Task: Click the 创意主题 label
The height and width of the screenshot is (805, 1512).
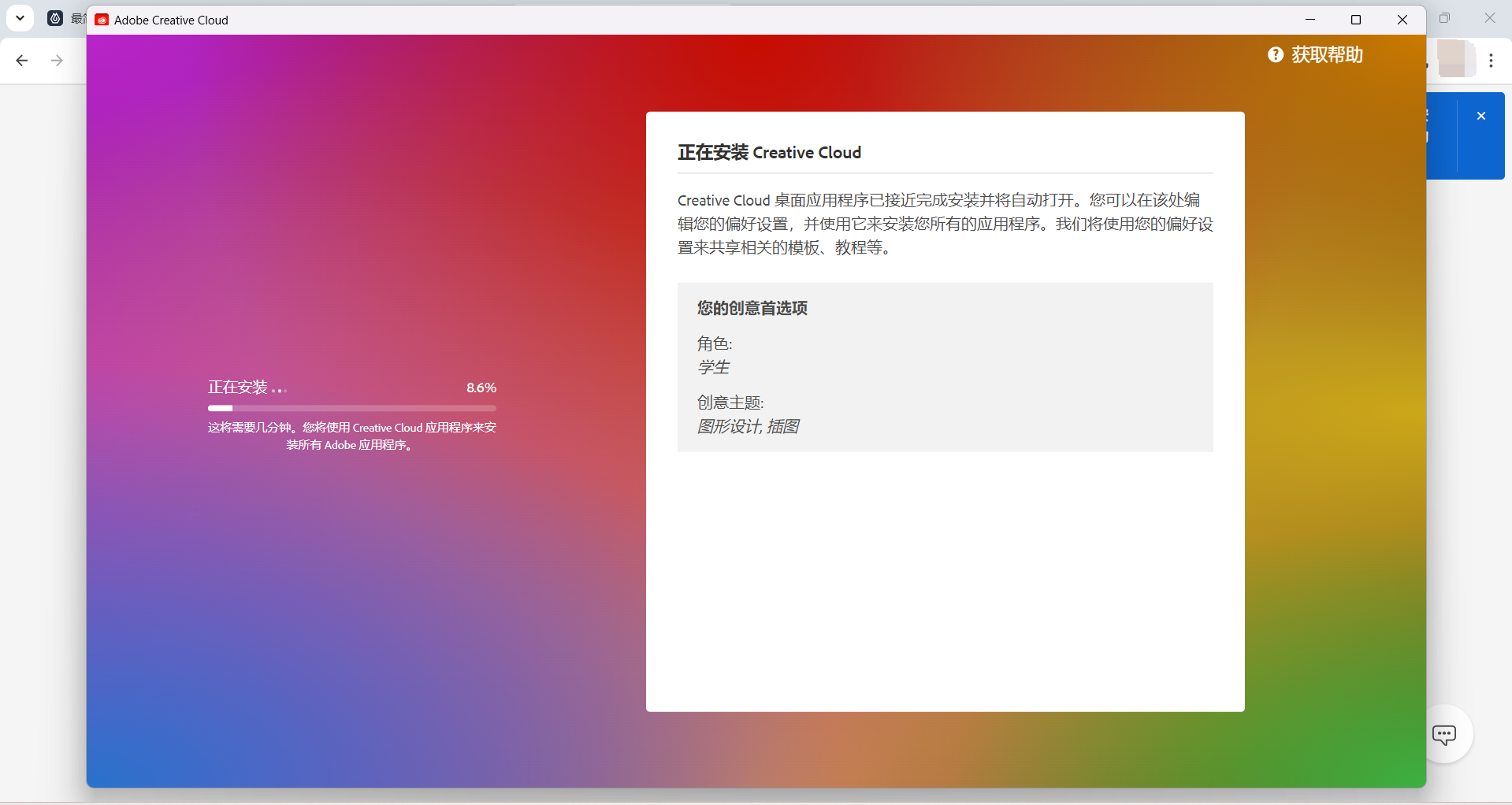Action: (x=730, y=402)
